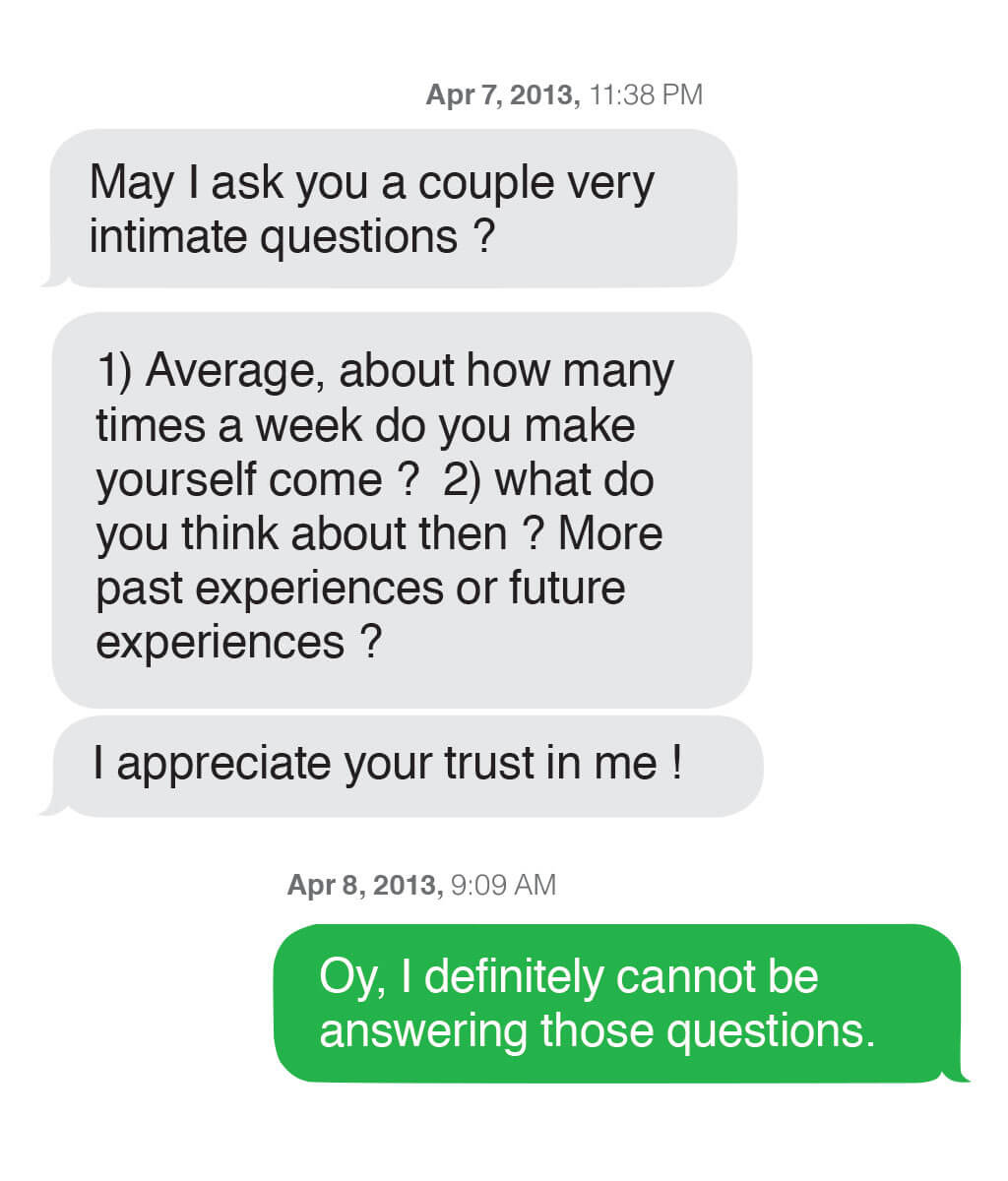Image resolution: width=1008 pixels, height=1181 pixels.
Task: Click the "11:38 PM" time label
Action: click(647, 94)
